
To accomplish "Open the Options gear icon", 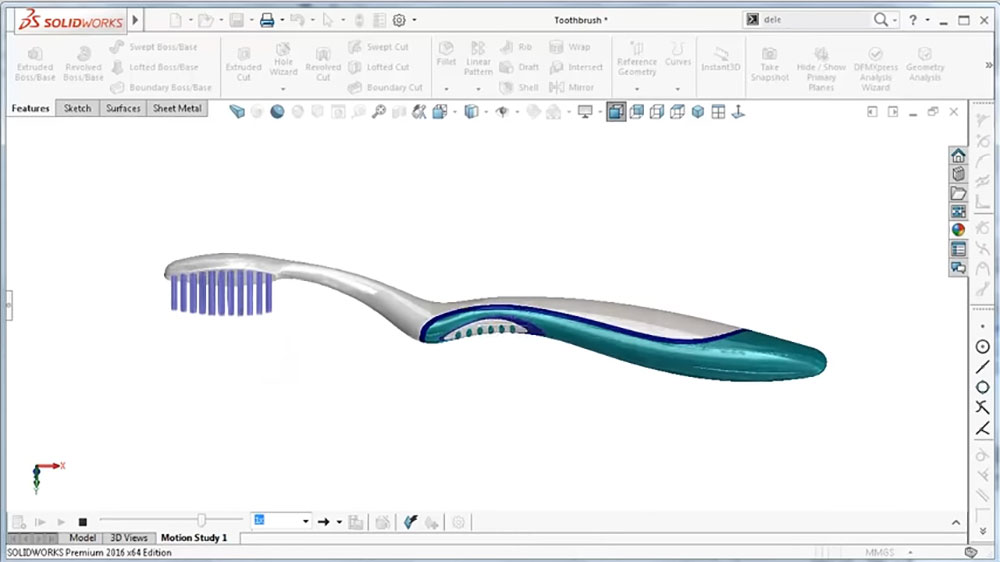I will pos(399,20).
